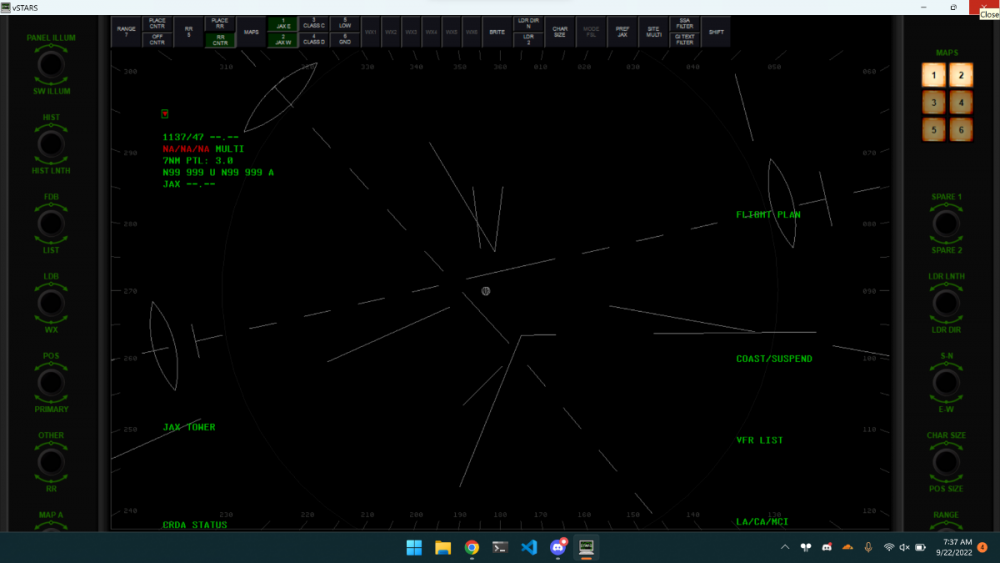
Task: Click the CHAR SIZE / POS SIZE knob
Action: tap(946, 461)
